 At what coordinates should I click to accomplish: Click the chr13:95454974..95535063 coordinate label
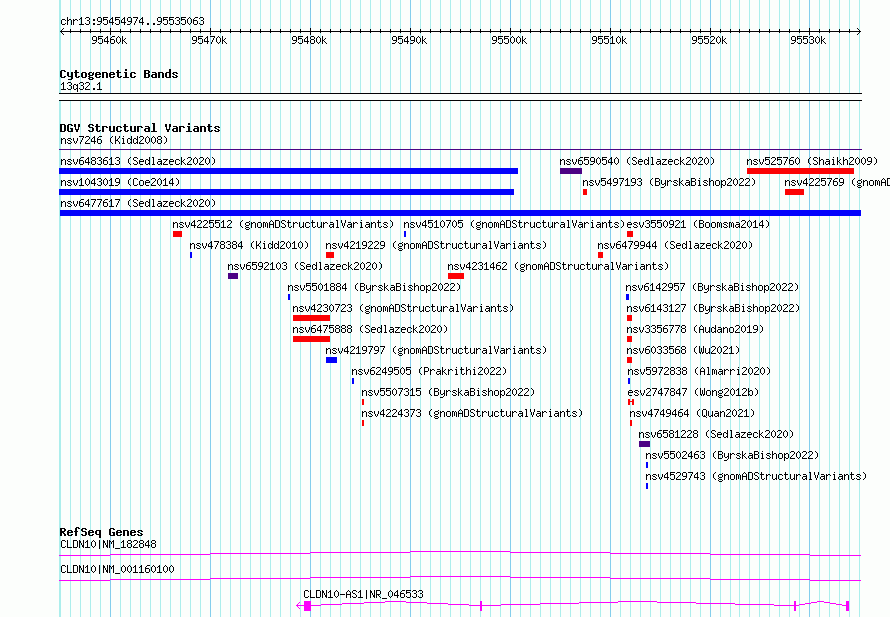pyautogui.click(x=132, y=22)
